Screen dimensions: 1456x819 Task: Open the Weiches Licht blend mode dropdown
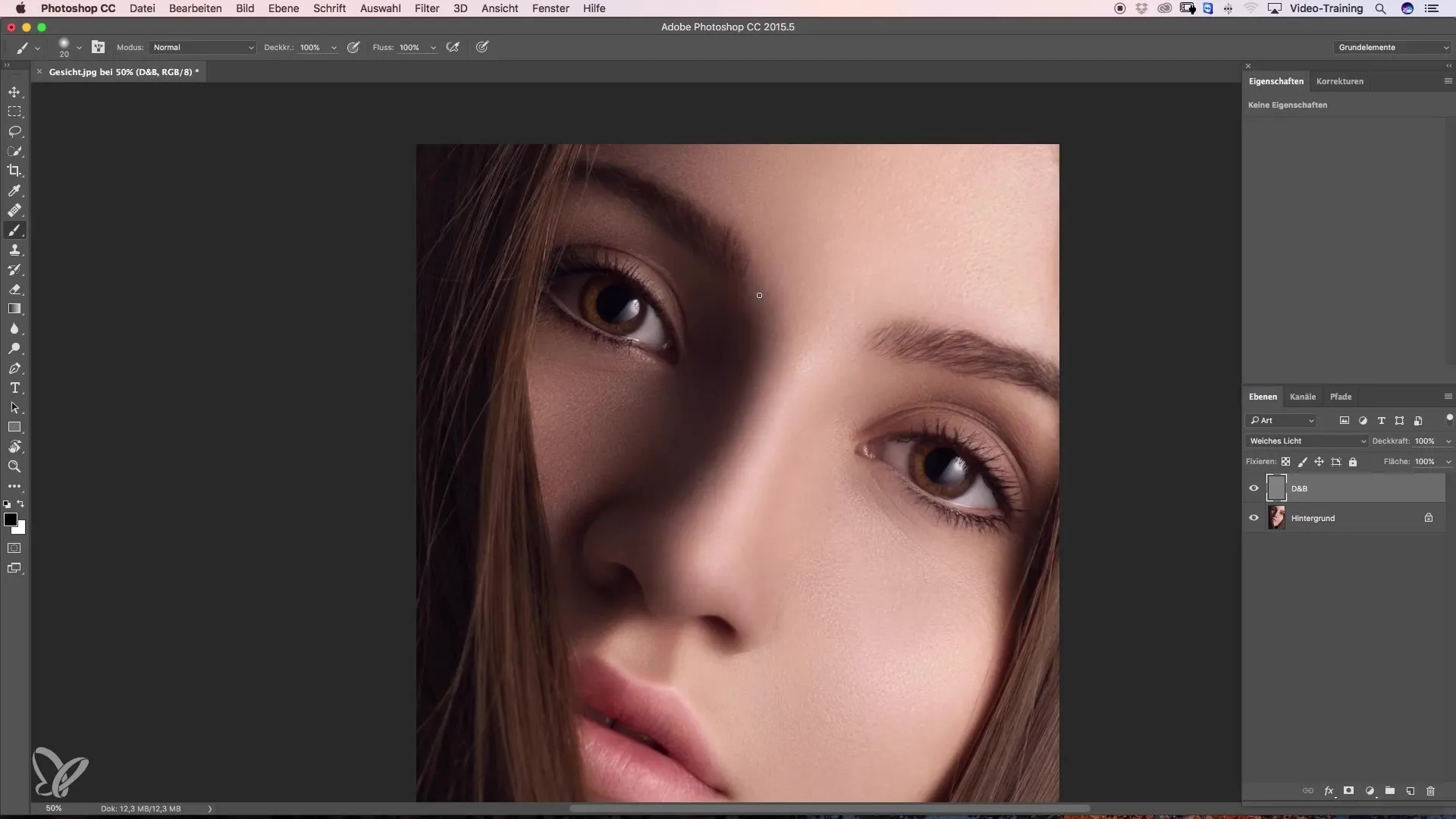1307,441
